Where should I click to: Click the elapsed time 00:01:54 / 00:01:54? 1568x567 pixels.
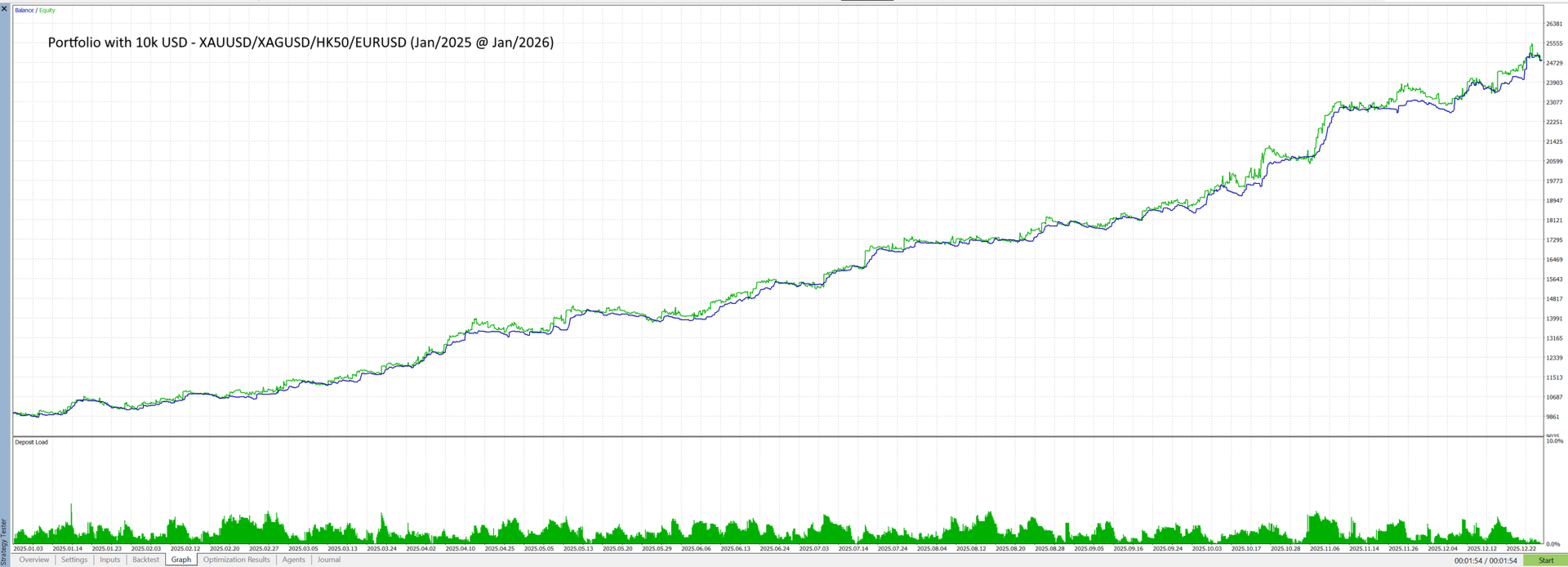[1486, 560]
